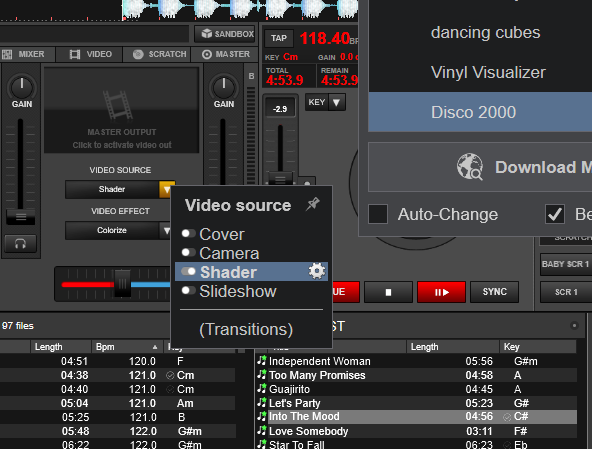Click the film strip master output icon
This screenshot has width=592, height=449.
pyautogui.click(x=118, y=105)
